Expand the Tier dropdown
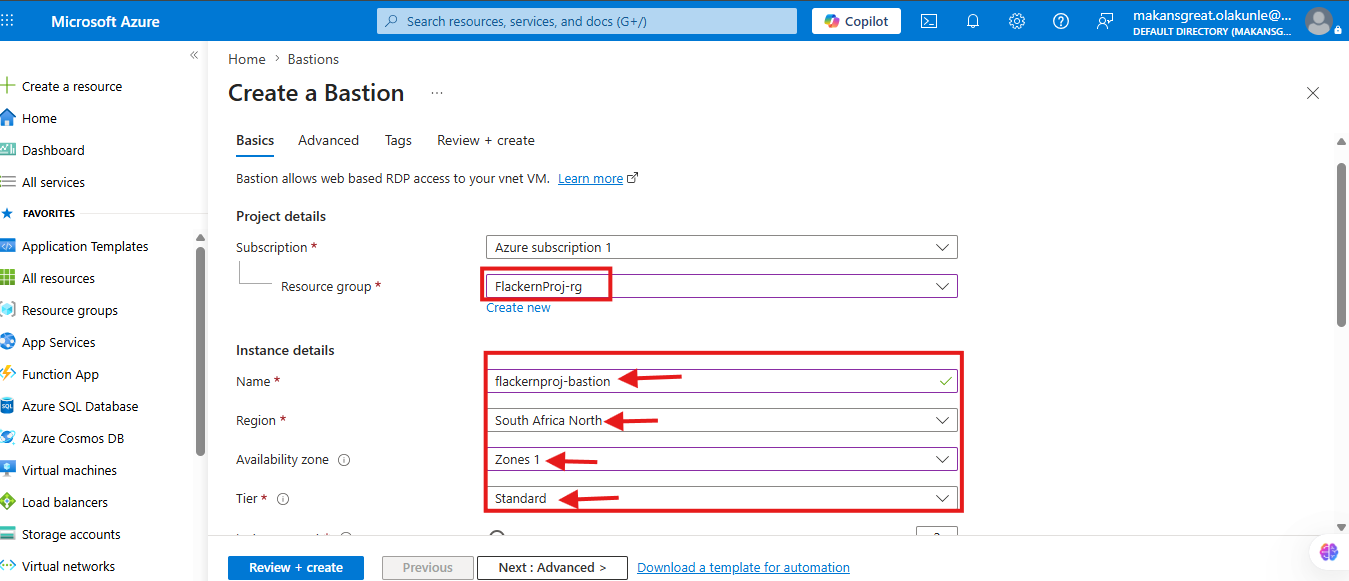 pos(721,498)
